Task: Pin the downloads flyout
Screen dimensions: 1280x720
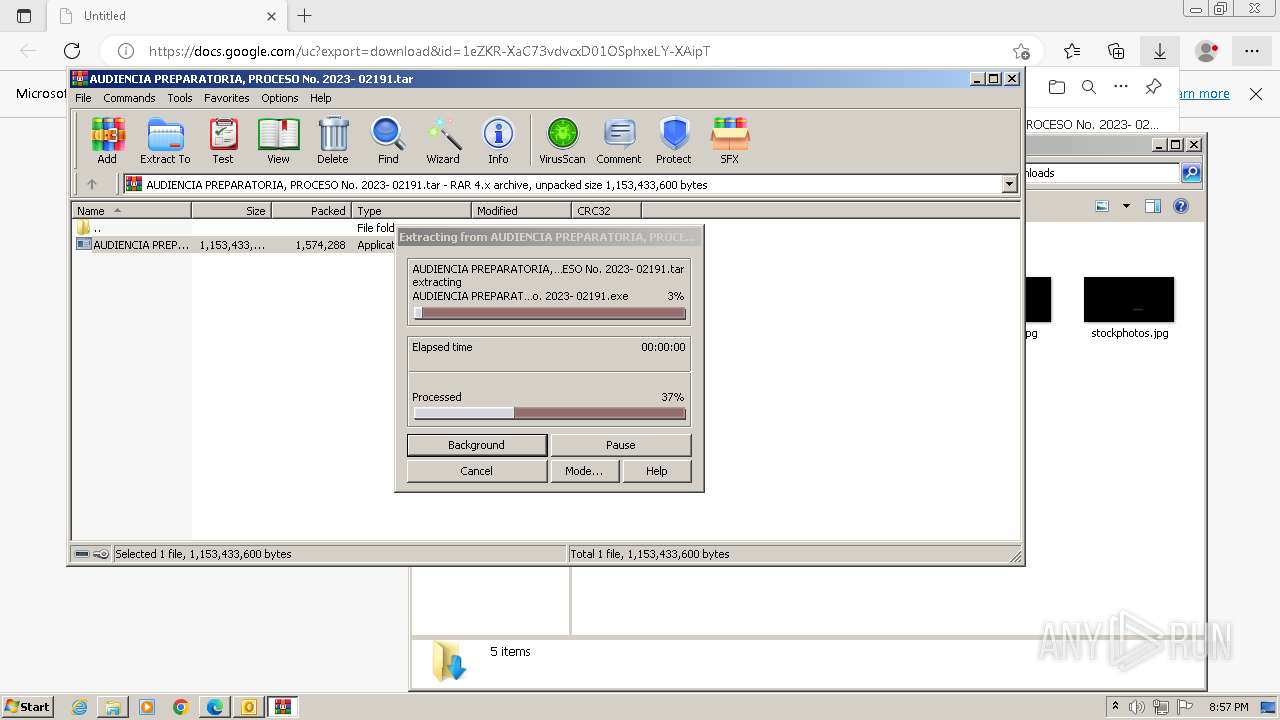Action: (x=1153, y=87)
